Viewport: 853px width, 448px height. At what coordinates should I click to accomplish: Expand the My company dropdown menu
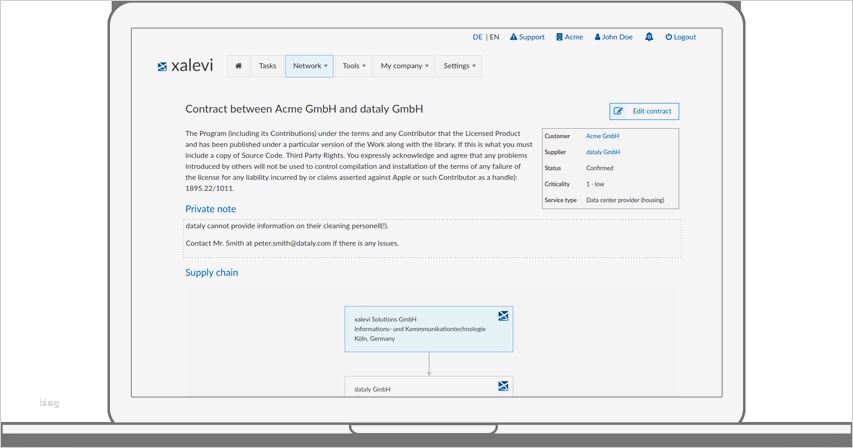coord(404,66)
